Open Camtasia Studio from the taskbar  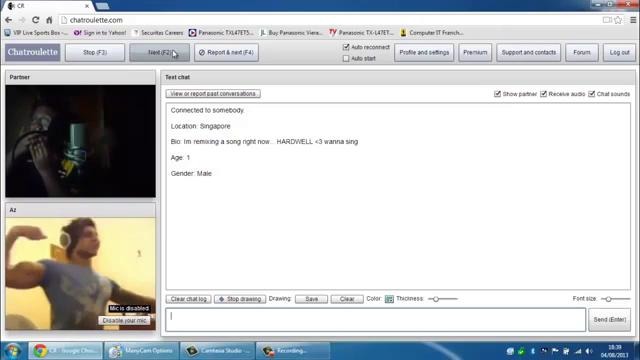click(217, 351)
